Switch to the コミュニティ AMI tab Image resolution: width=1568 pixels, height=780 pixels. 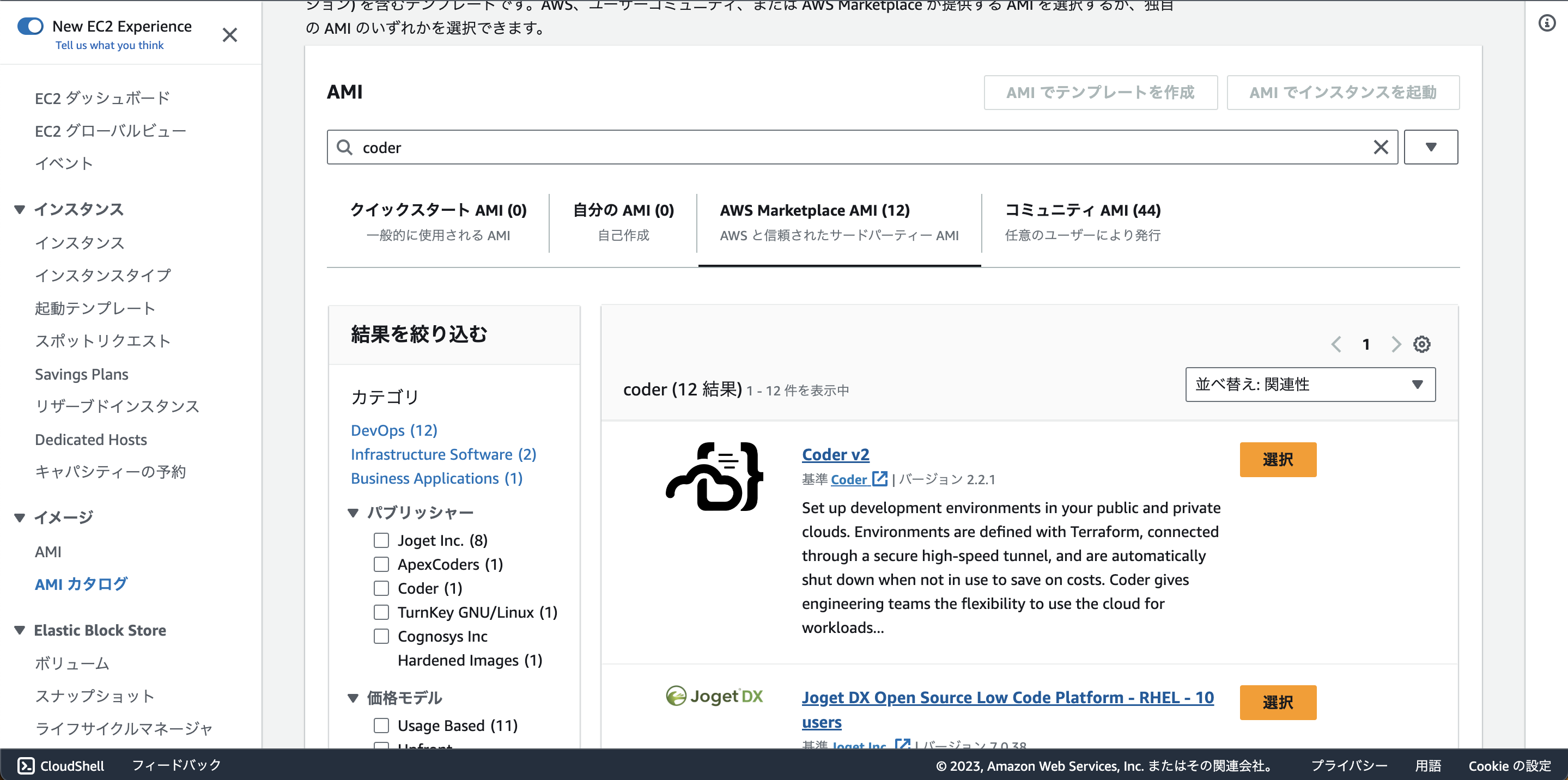pos(1082,210)
